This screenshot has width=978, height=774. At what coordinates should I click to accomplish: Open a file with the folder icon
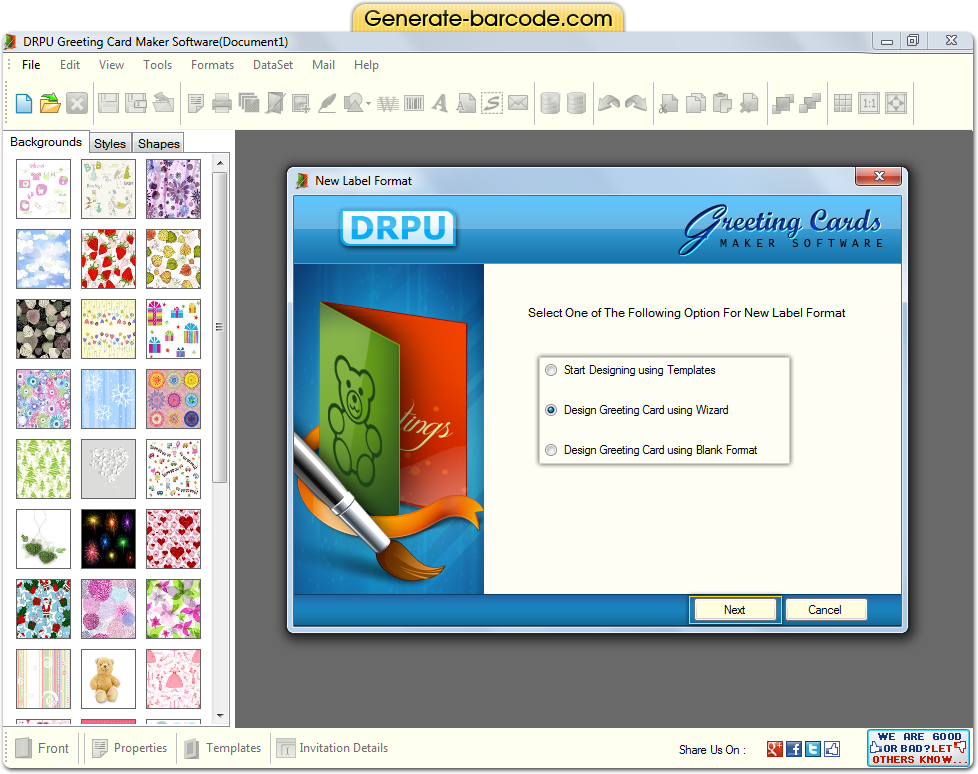[x=50, y=103]
